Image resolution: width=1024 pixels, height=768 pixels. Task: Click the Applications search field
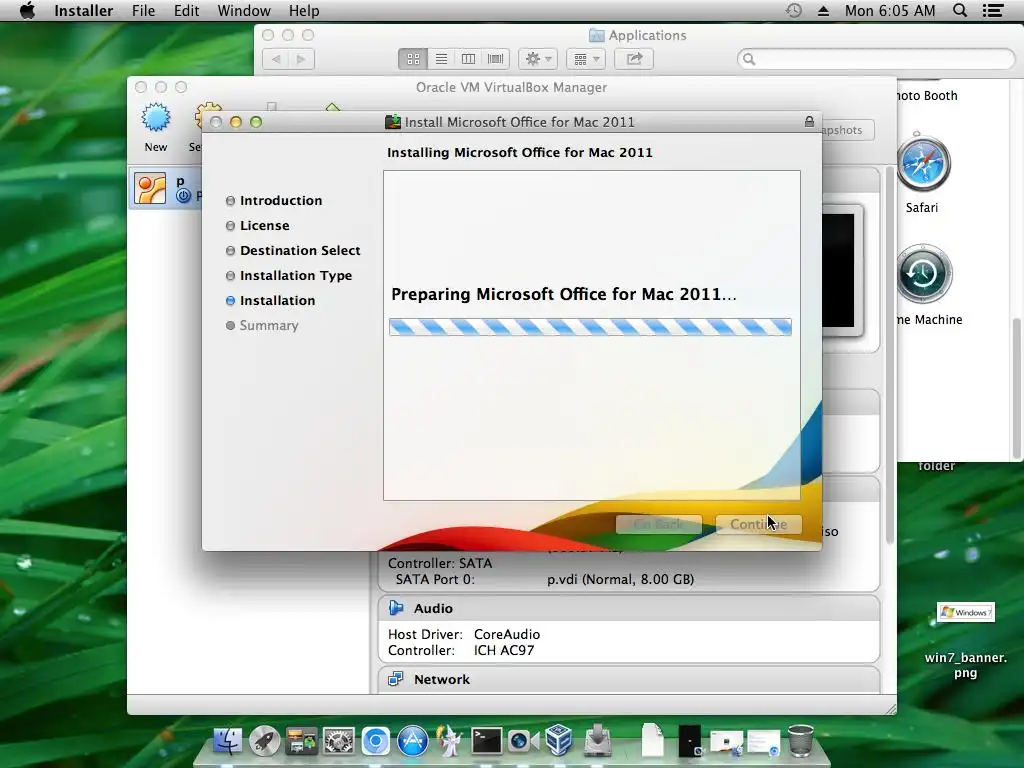876,59
